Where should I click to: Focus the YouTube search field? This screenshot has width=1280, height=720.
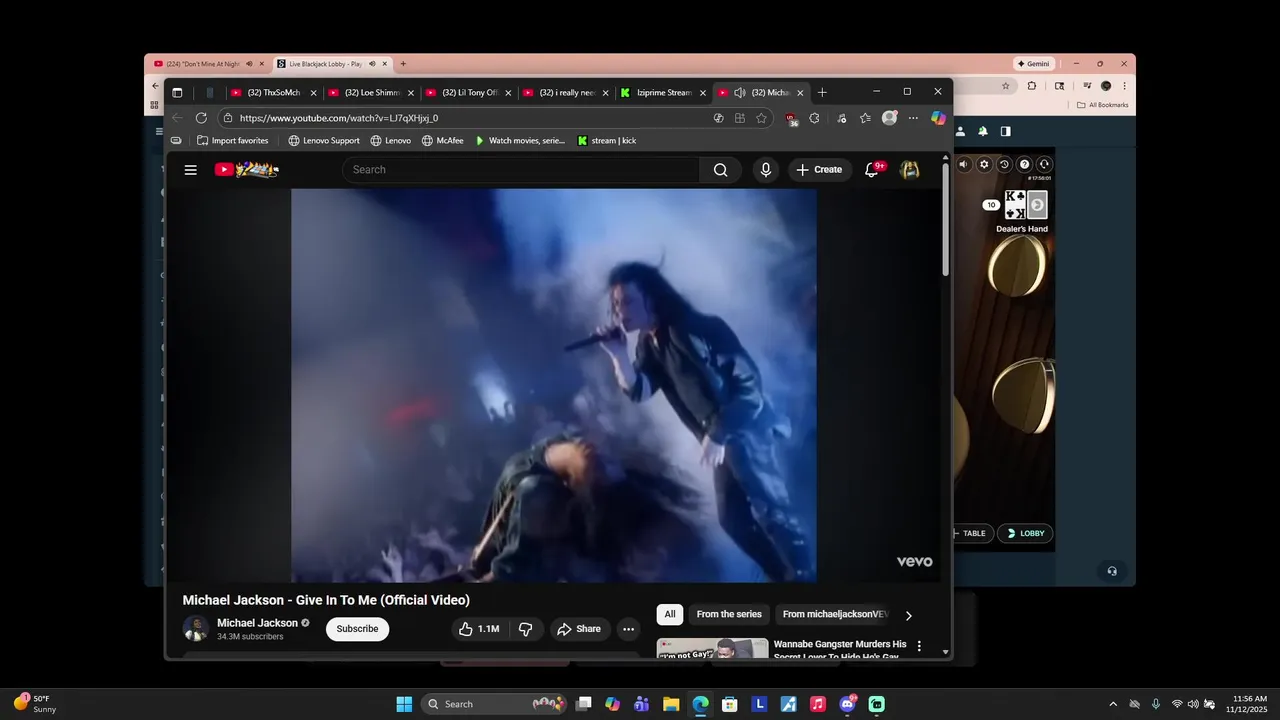point(521,170)
